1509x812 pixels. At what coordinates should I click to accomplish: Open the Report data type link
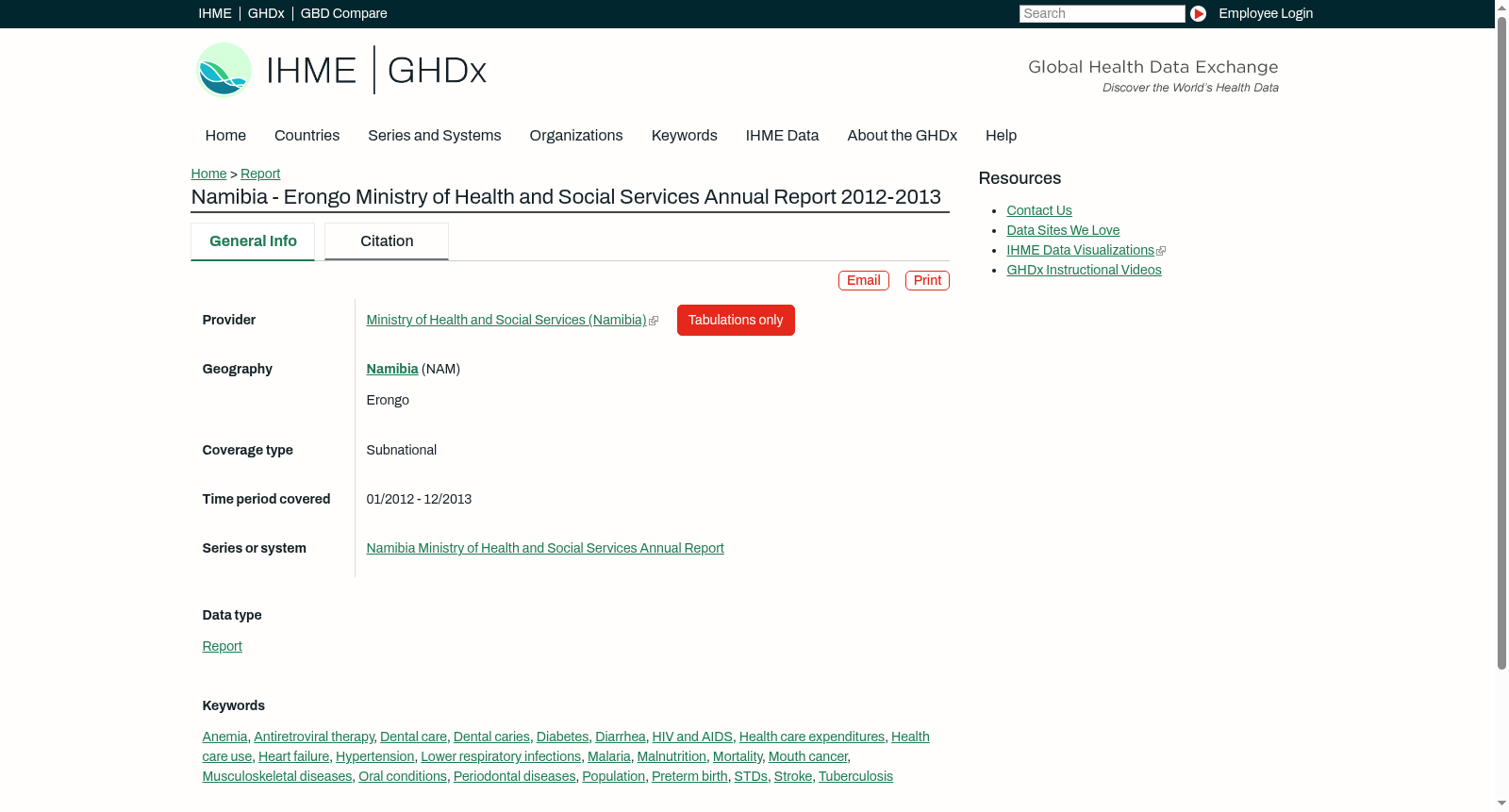(222, 647)
